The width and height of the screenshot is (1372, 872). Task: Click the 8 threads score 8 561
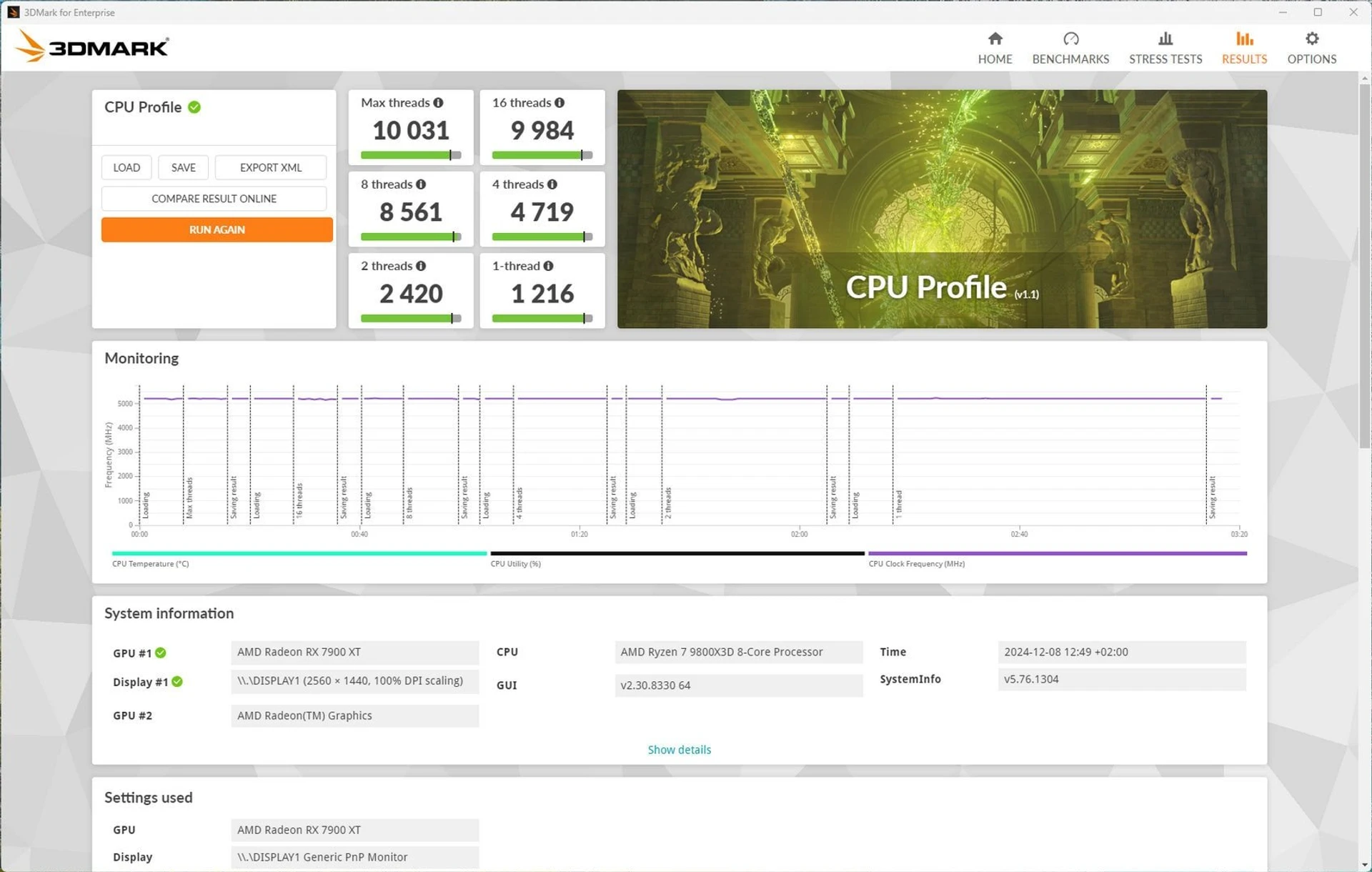[411, 212]
